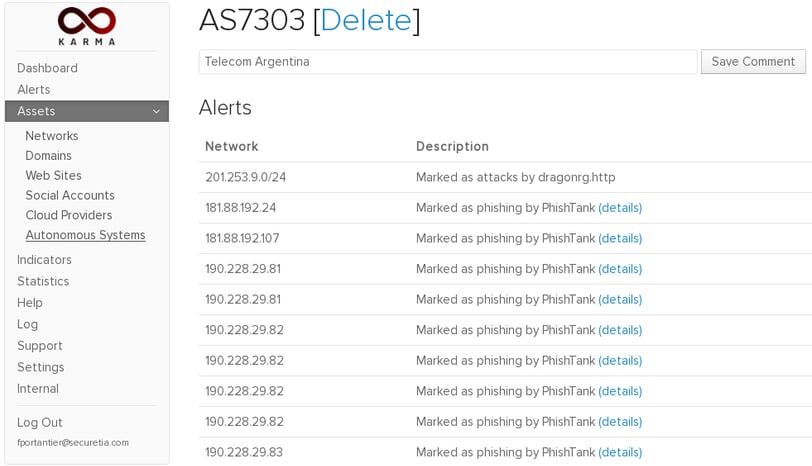812x466 pixels.
Task: Go to the Alerts sidebar item
Action: point(34,90)
